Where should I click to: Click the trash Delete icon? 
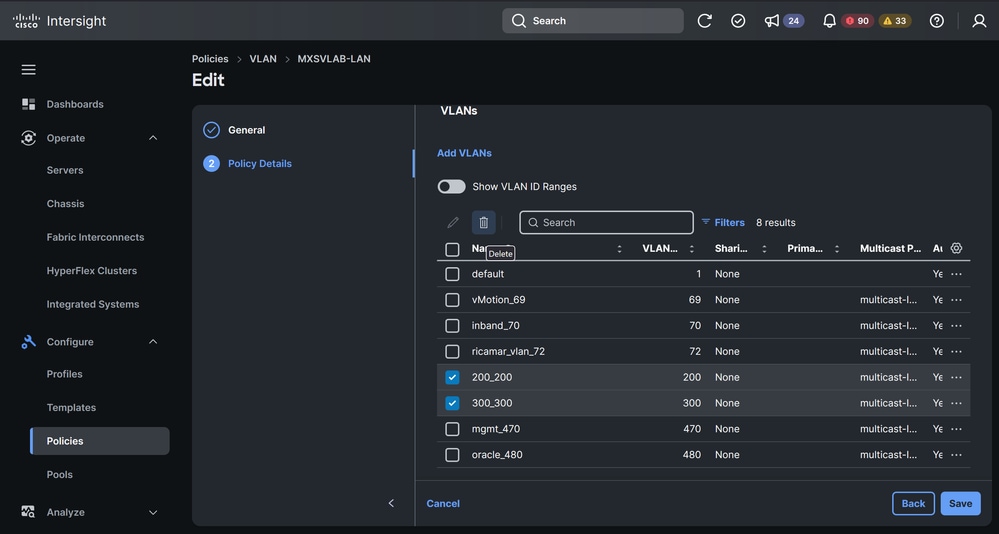click(x=484, y=222)
